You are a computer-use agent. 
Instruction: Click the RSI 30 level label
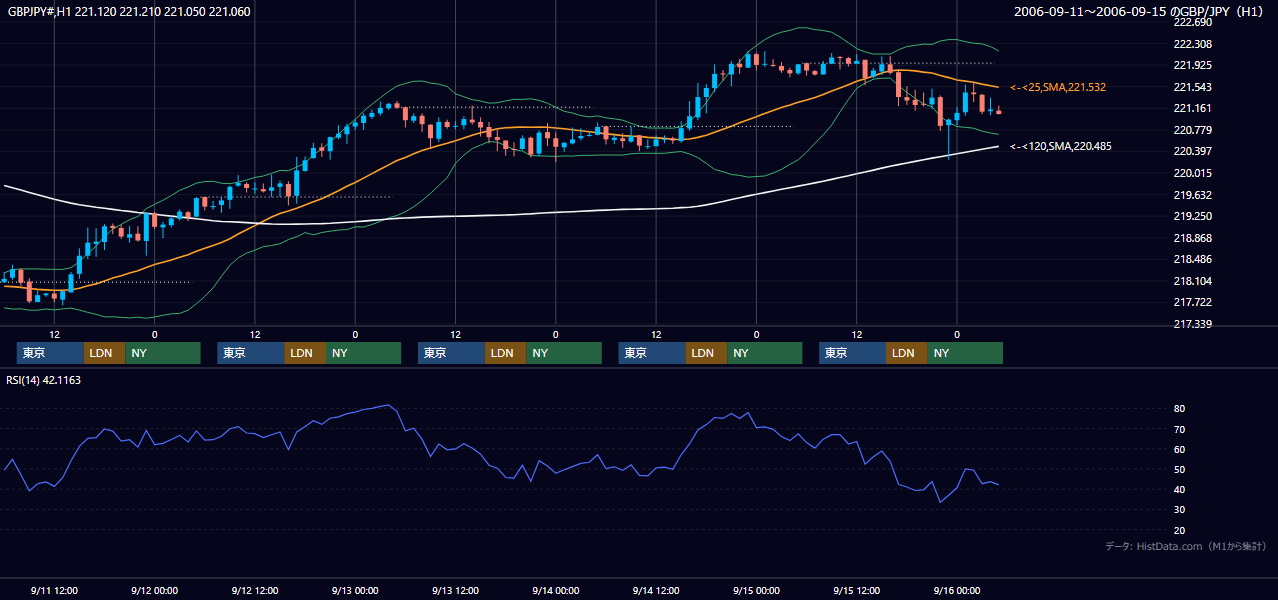pyautogui.click(x=1179, y=510)
